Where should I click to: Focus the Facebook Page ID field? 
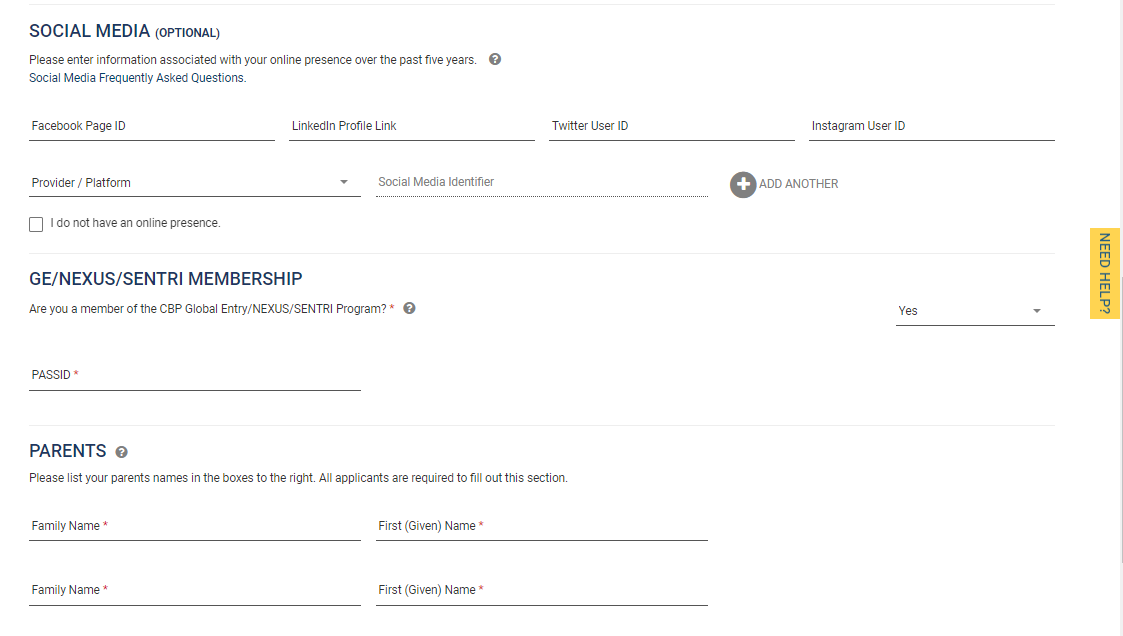[x=151, y=127]
